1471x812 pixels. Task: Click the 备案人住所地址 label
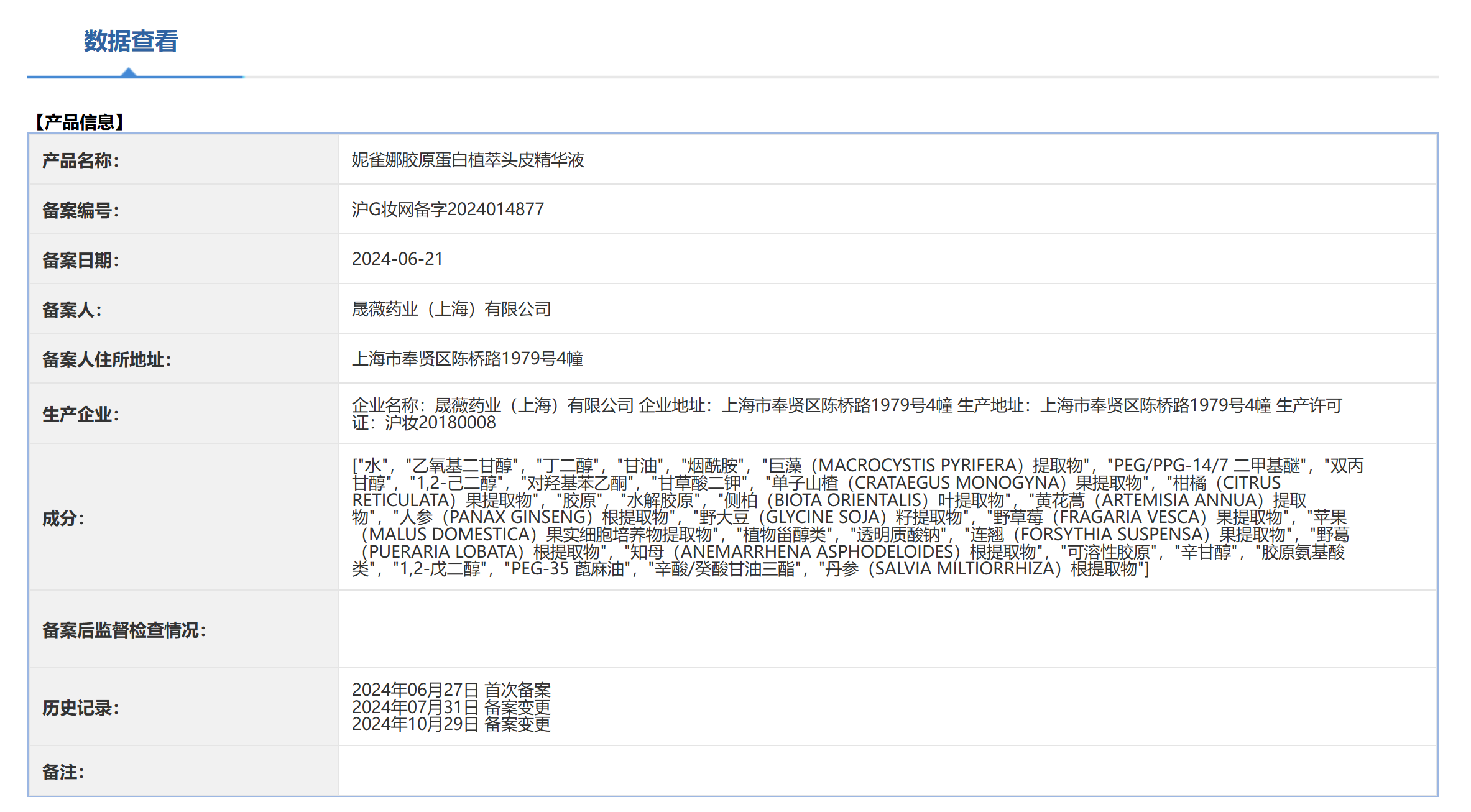tap(106, 360)
